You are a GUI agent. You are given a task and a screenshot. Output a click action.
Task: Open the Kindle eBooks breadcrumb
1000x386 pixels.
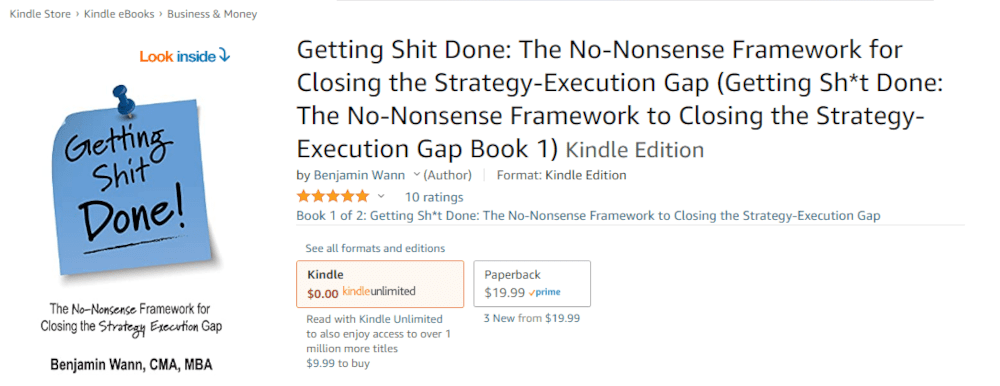pyautogui.click(x=119, y=14)
